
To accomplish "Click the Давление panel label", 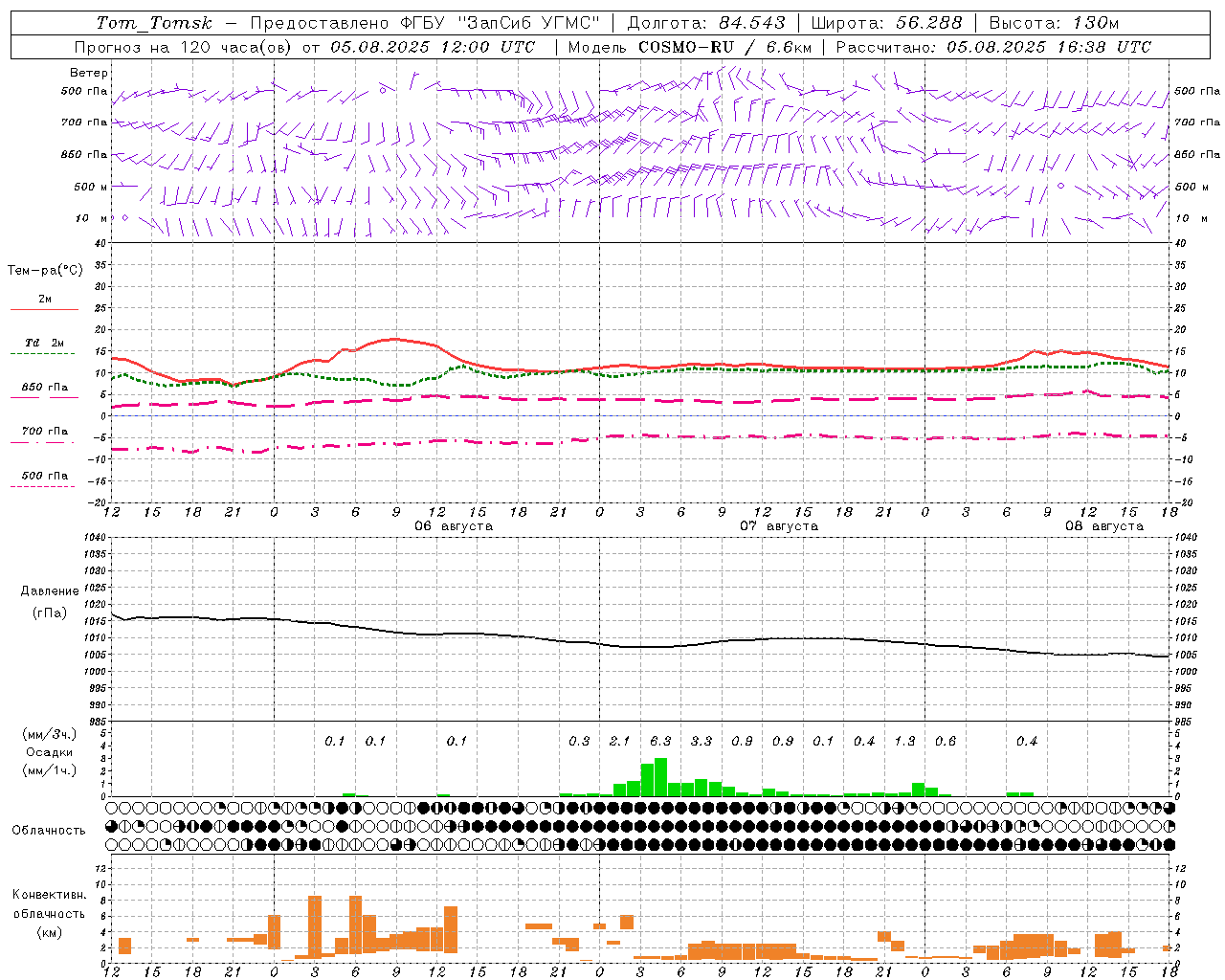I will click(x=50, y=591).
